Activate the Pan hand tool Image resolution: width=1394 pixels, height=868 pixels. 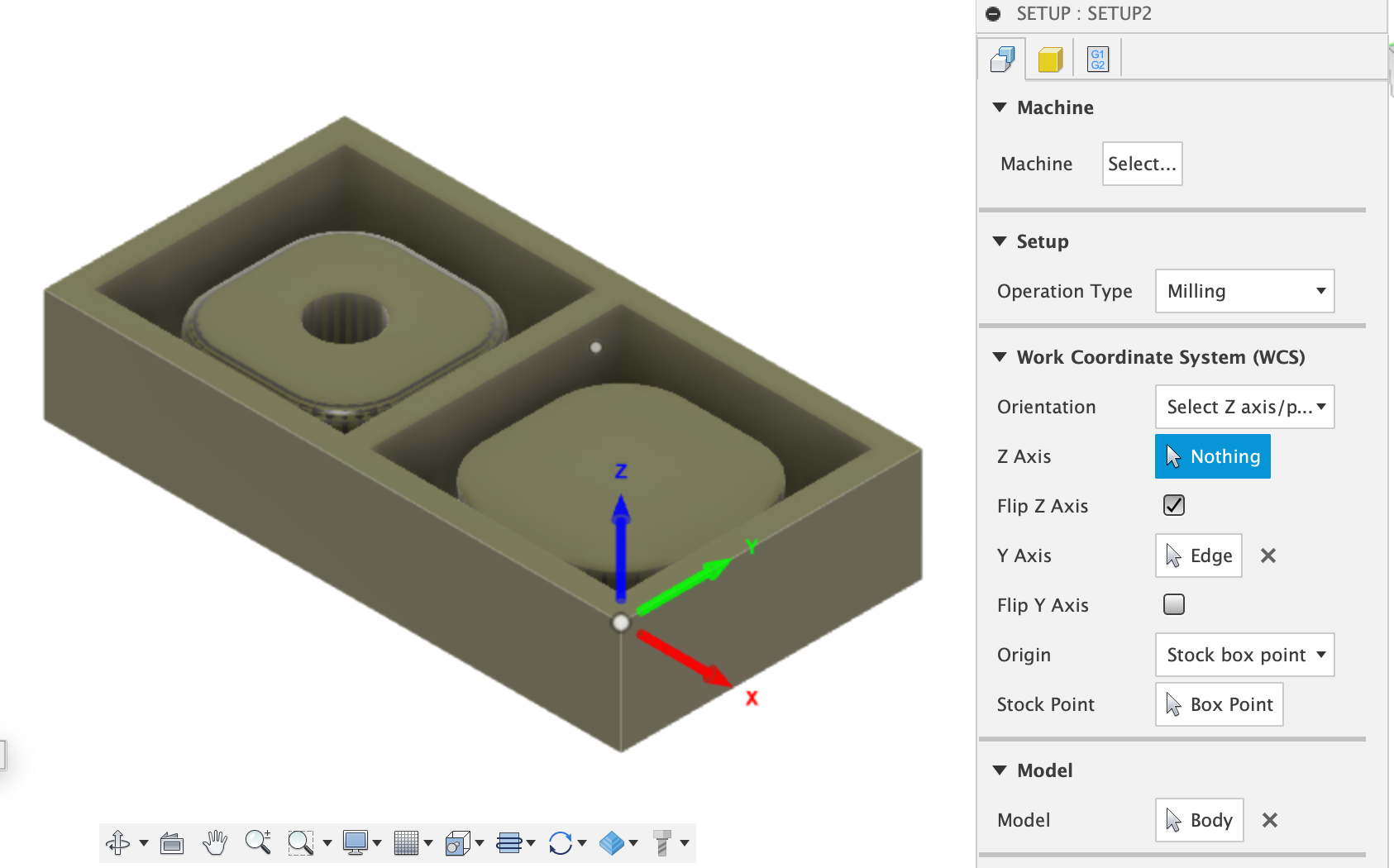(215, 842)
